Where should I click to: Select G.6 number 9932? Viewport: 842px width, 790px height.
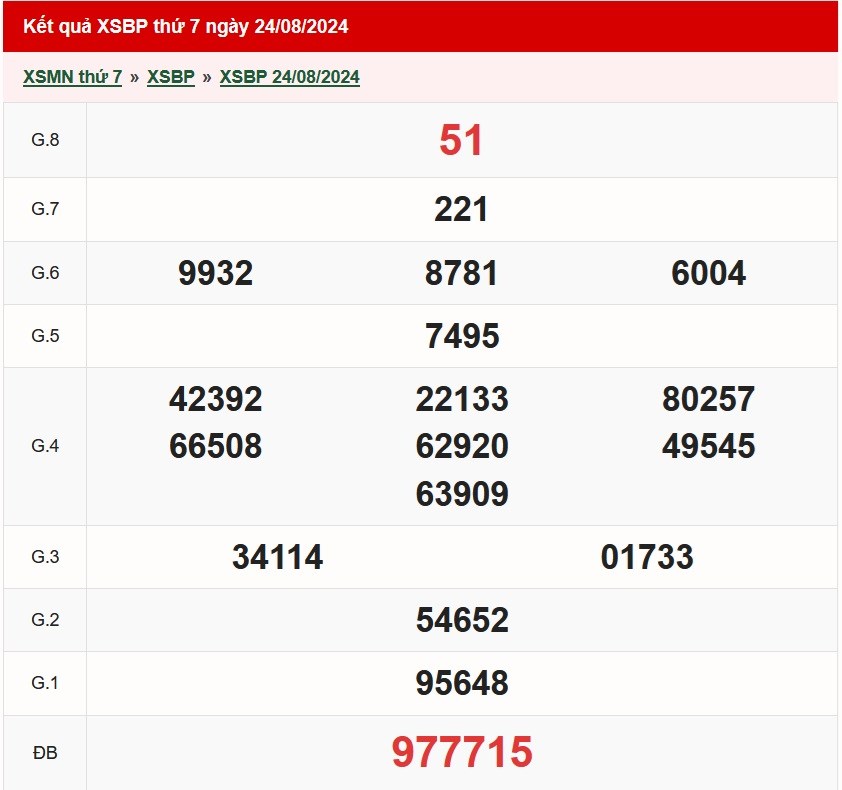coord(215,273)
